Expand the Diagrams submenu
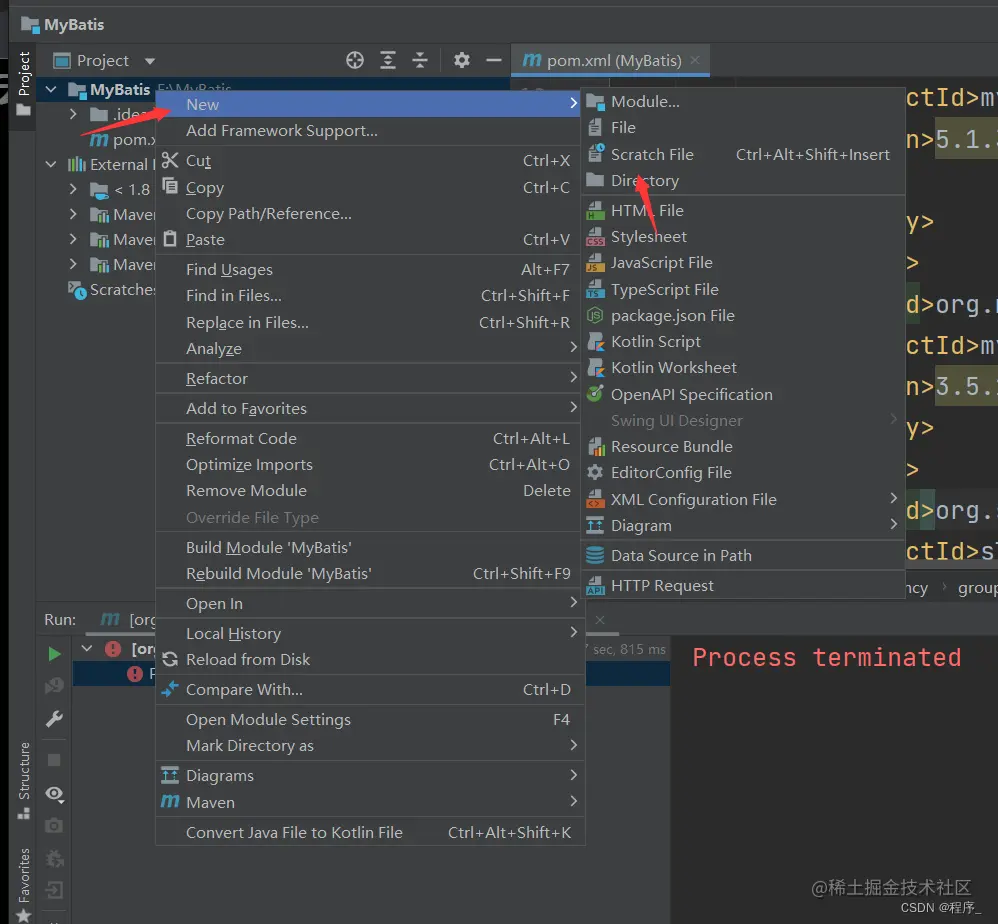Image resolution: width=998 pixels, height=924 pixels. click(x=369, y=775)
